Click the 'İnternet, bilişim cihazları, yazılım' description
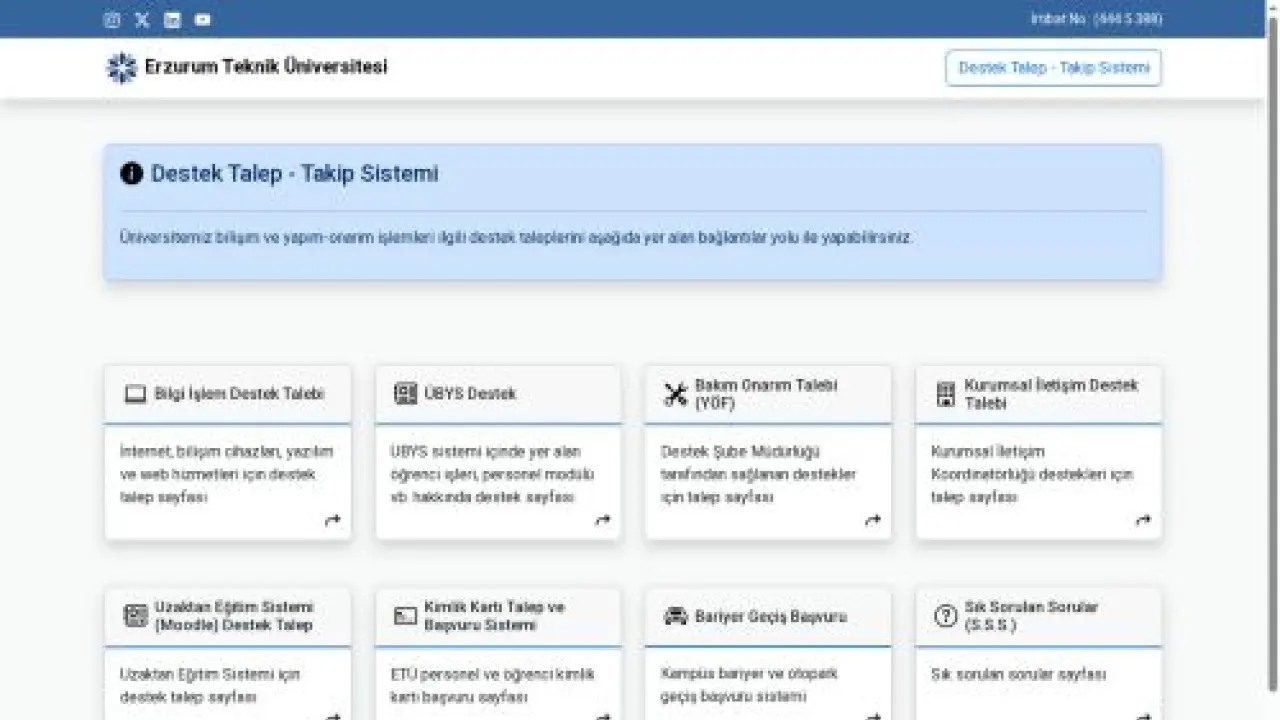 (227, 474)
